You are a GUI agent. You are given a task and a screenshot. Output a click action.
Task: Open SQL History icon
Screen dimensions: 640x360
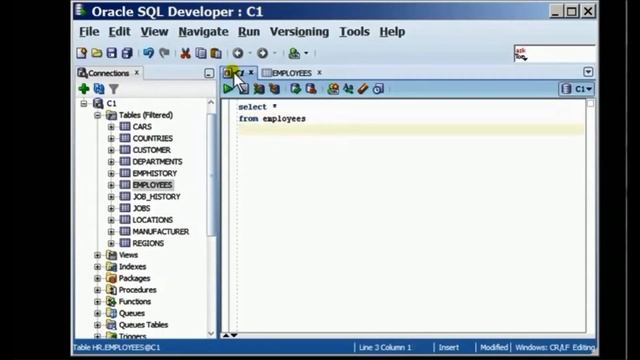(378, 89)
